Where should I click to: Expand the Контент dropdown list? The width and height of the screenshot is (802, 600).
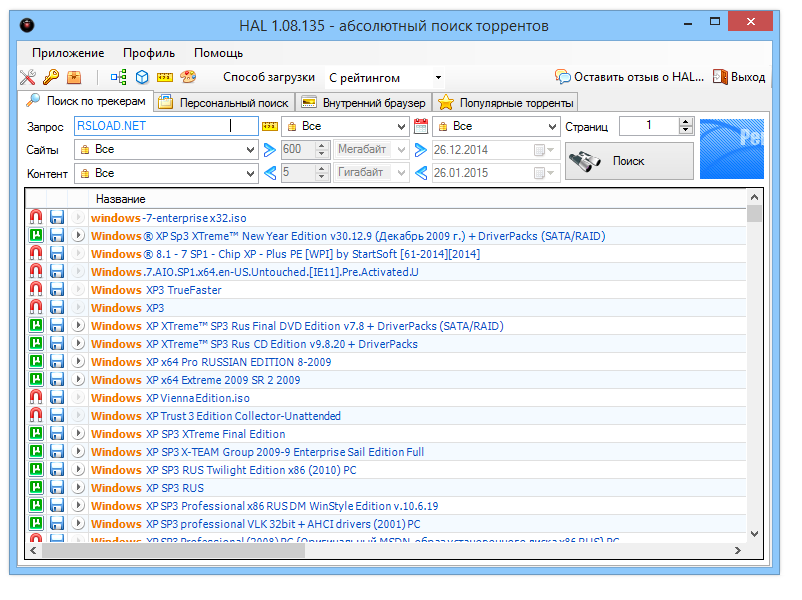pos(250,174)
